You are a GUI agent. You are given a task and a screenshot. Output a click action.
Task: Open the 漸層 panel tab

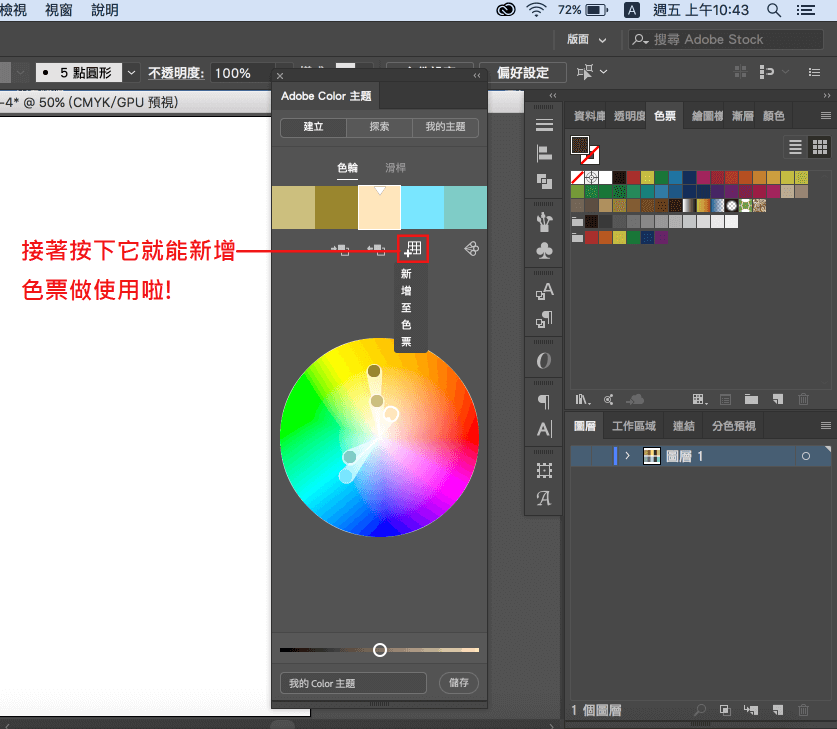[x=743, y=116]
